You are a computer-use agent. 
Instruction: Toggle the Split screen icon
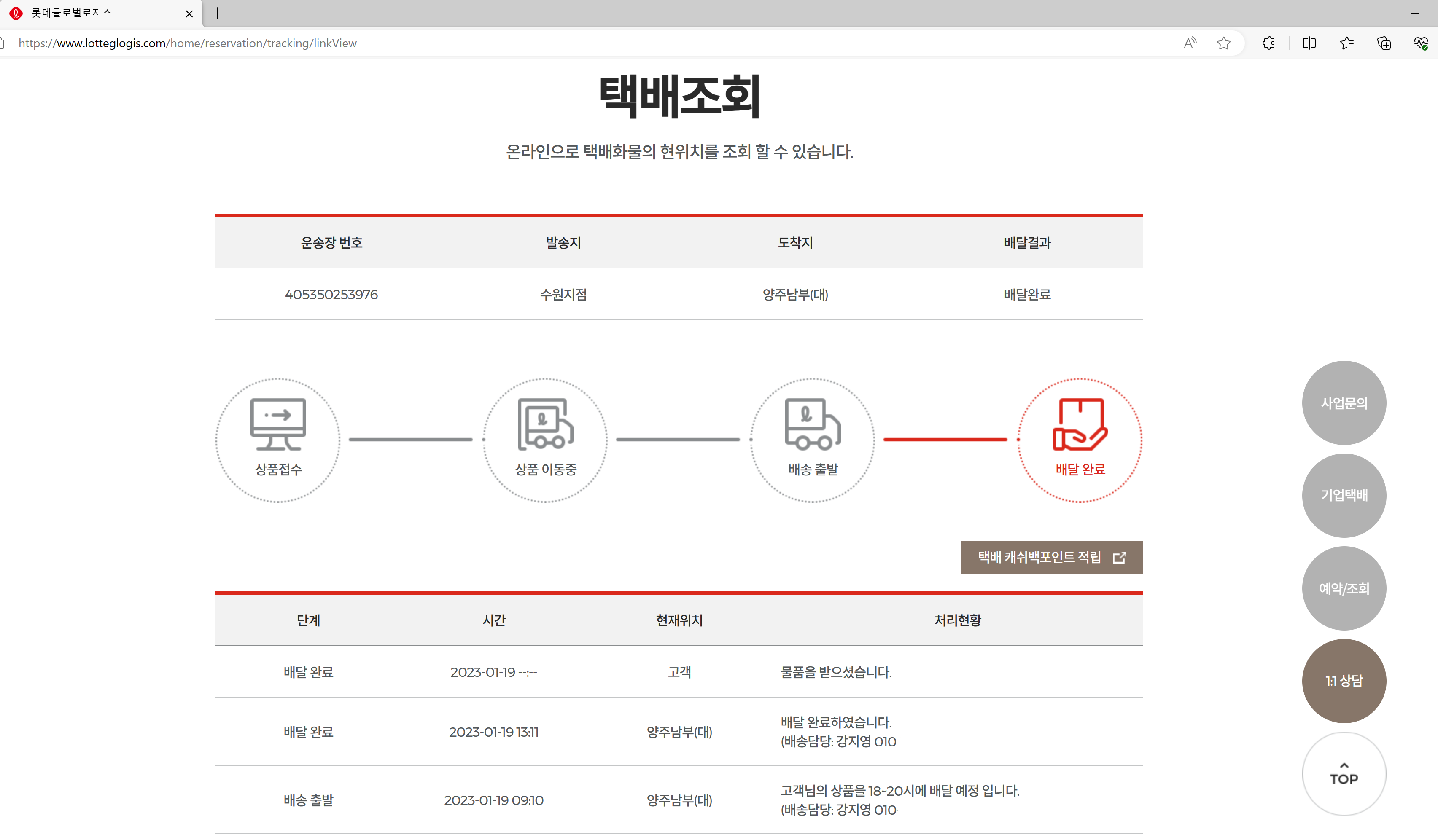[1309, 43]
